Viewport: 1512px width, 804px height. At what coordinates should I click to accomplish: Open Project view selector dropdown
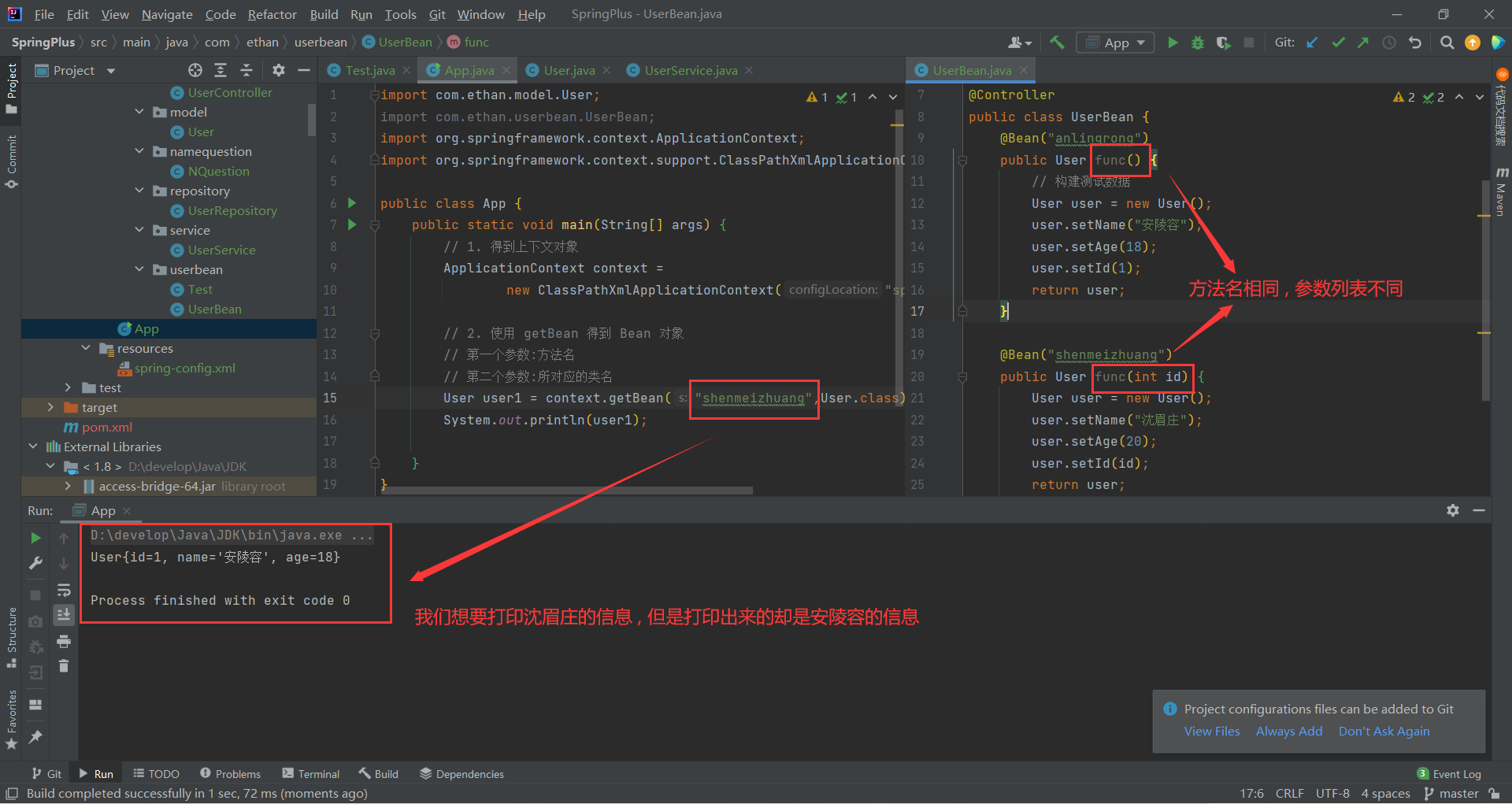tap(76, 70)
